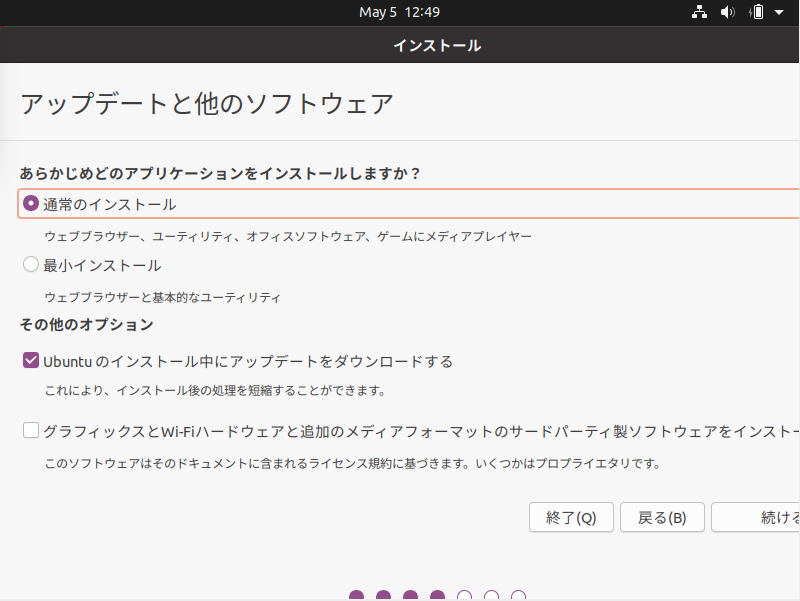Image resolution: width=800 pixels, height=601 pixels.
Task: Click the last empty progress dot
Action: [519, 595]
